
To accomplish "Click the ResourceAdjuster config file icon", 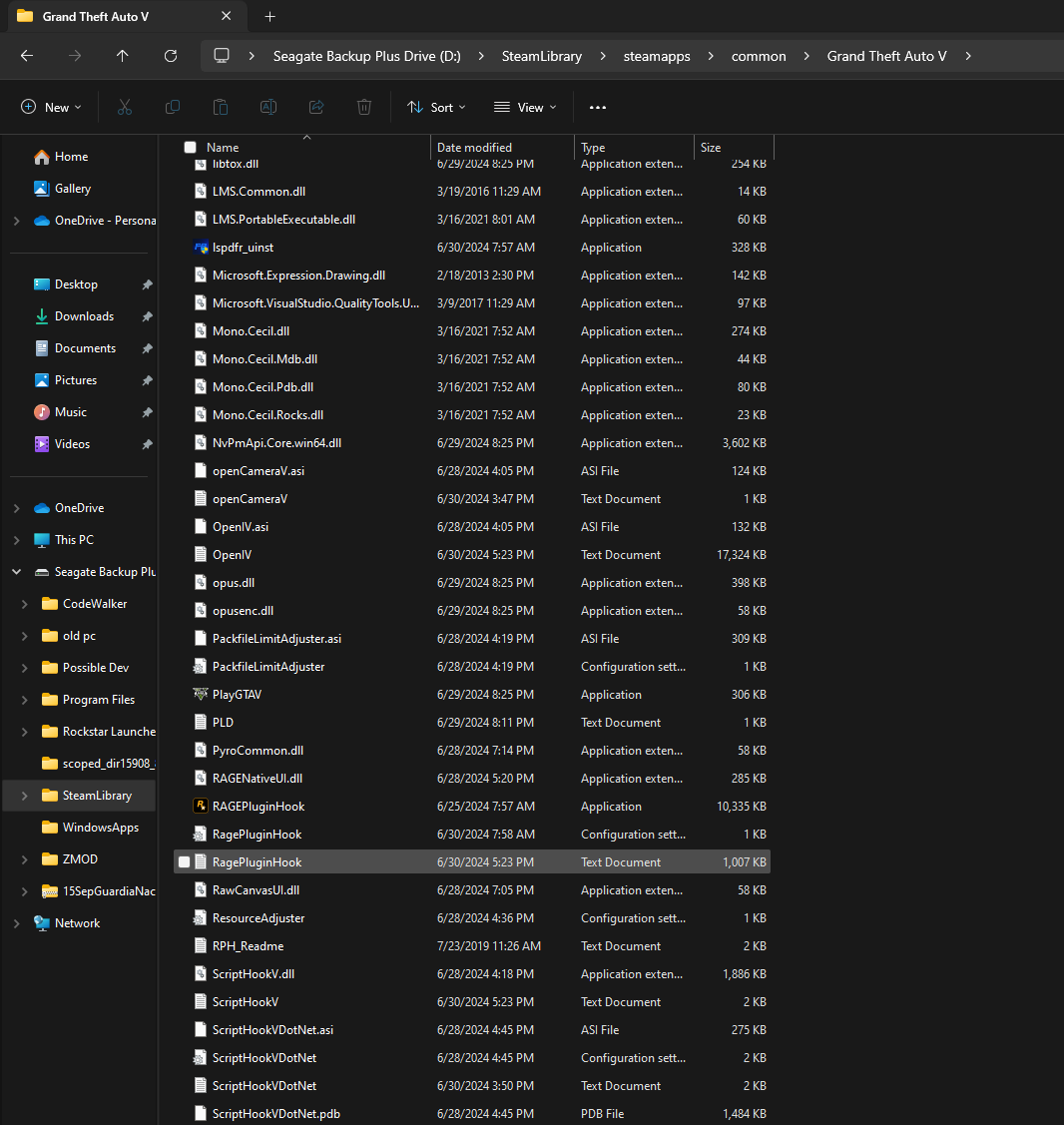I will [201, 918].
